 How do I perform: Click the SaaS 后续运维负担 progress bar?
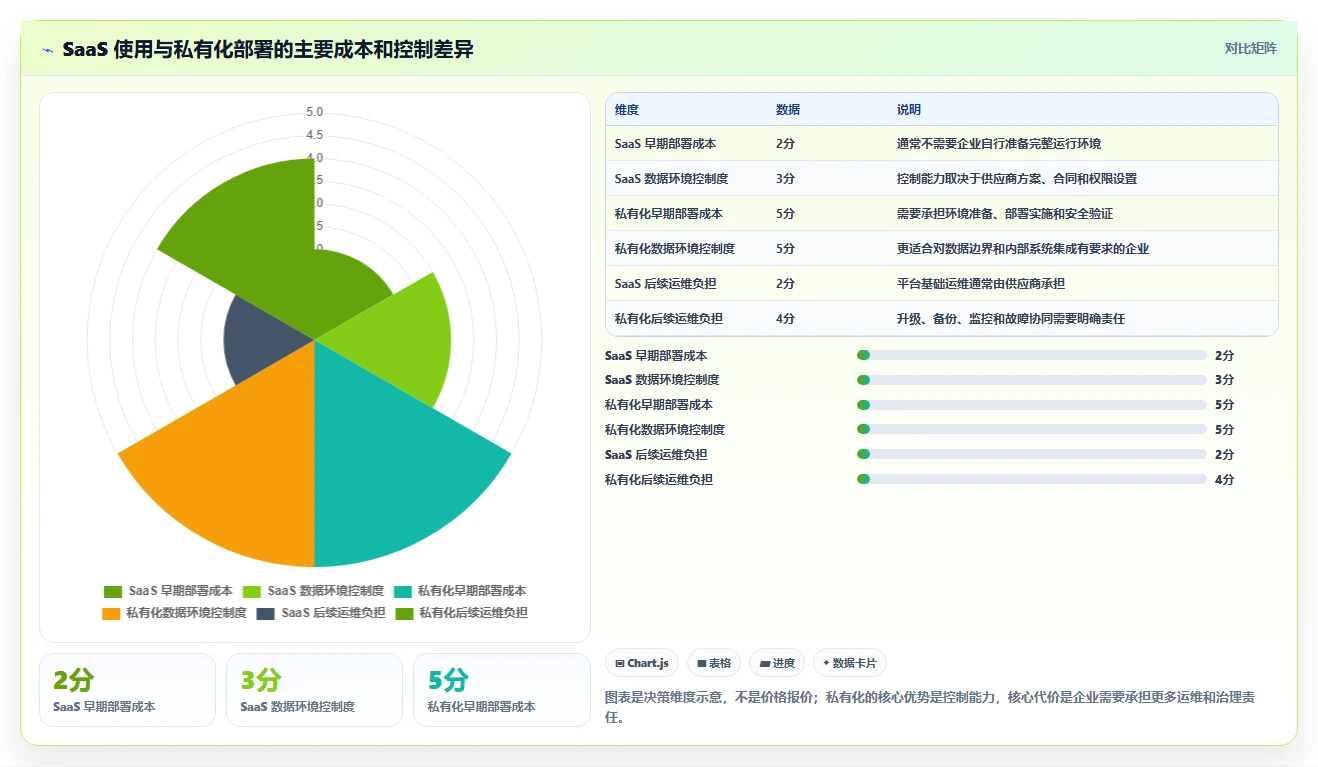pos(1031,455)
